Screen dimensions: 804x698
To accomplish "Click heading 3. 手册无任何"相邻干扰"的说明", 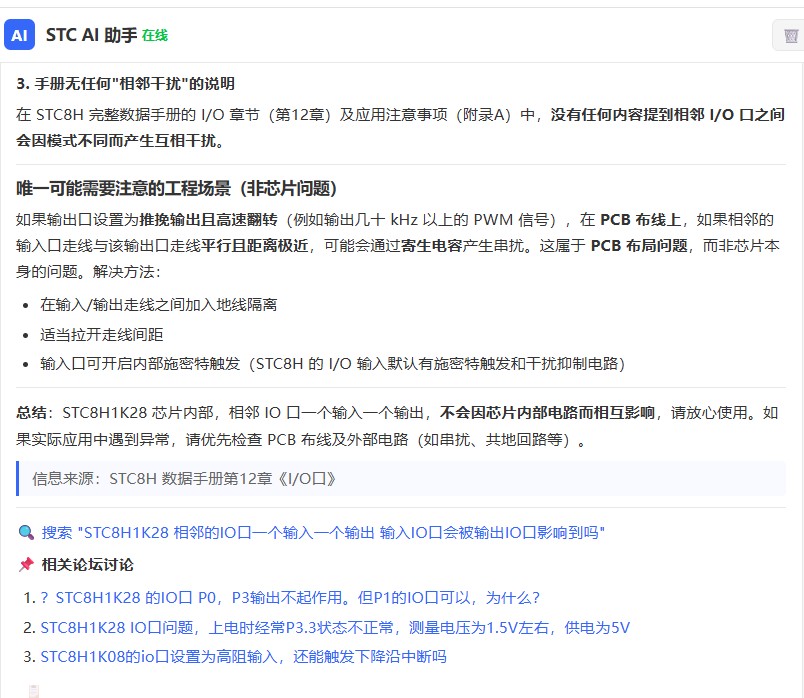I will [x=126, y=84].
